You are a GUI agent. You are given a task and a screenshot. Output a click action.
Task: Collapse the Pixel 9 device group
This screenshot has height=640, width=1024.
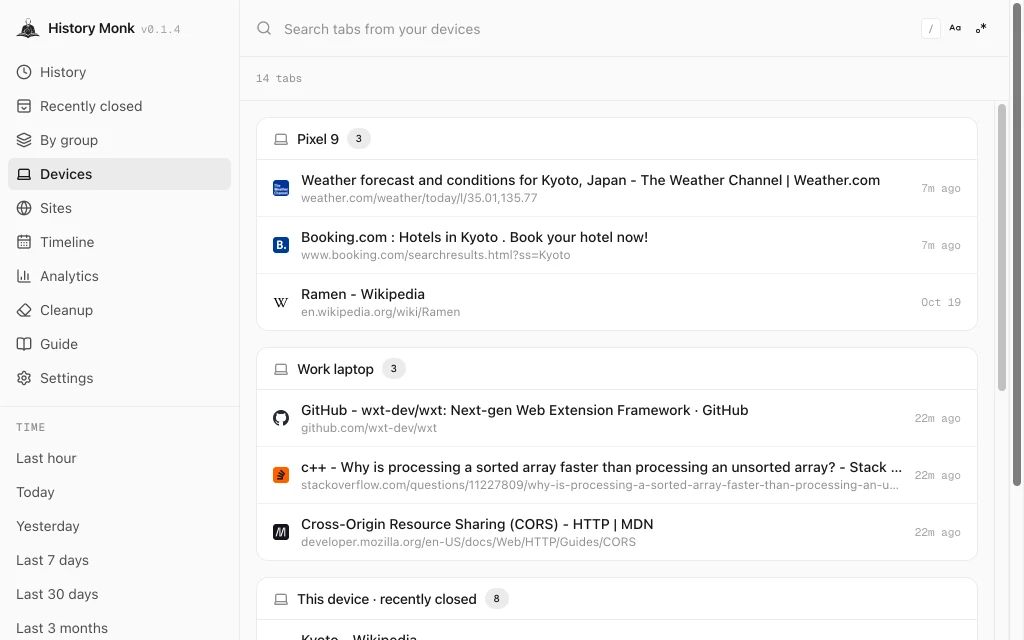616,138
